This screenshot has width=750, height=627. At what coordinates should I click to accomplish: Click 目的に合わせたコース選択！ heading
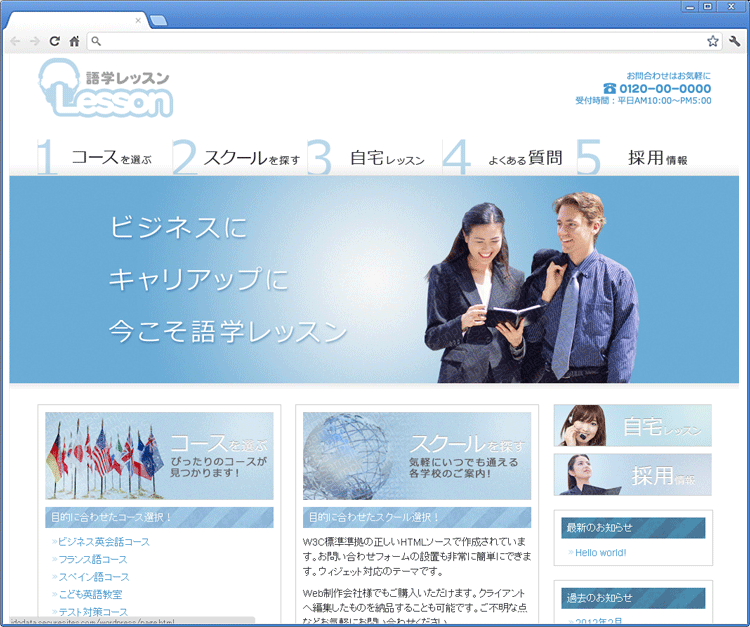[159, 517]
